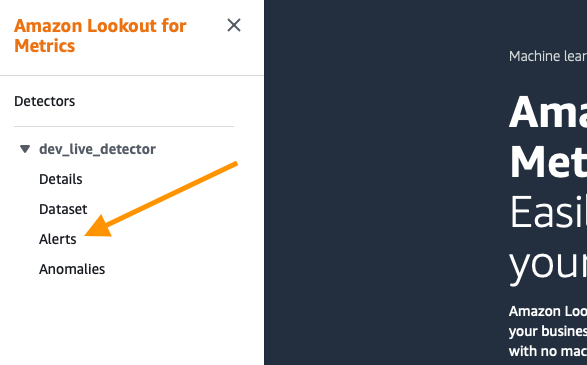Select the dev_live_detector name

coord(97,149)
